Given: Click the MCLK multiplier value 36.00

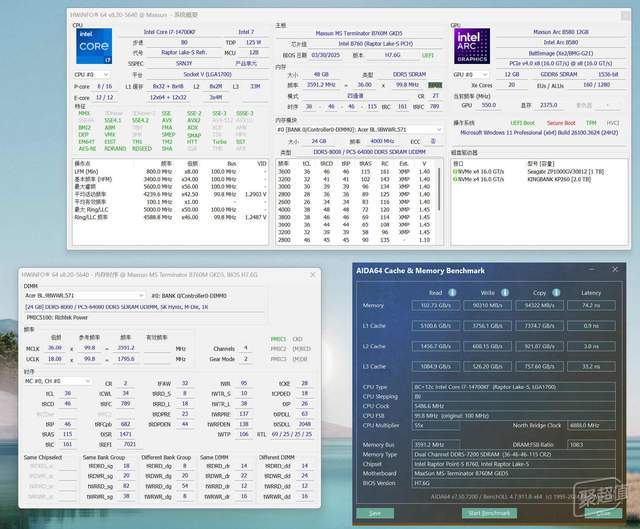Looking at the screenshot, I should (x=55, y=348).
